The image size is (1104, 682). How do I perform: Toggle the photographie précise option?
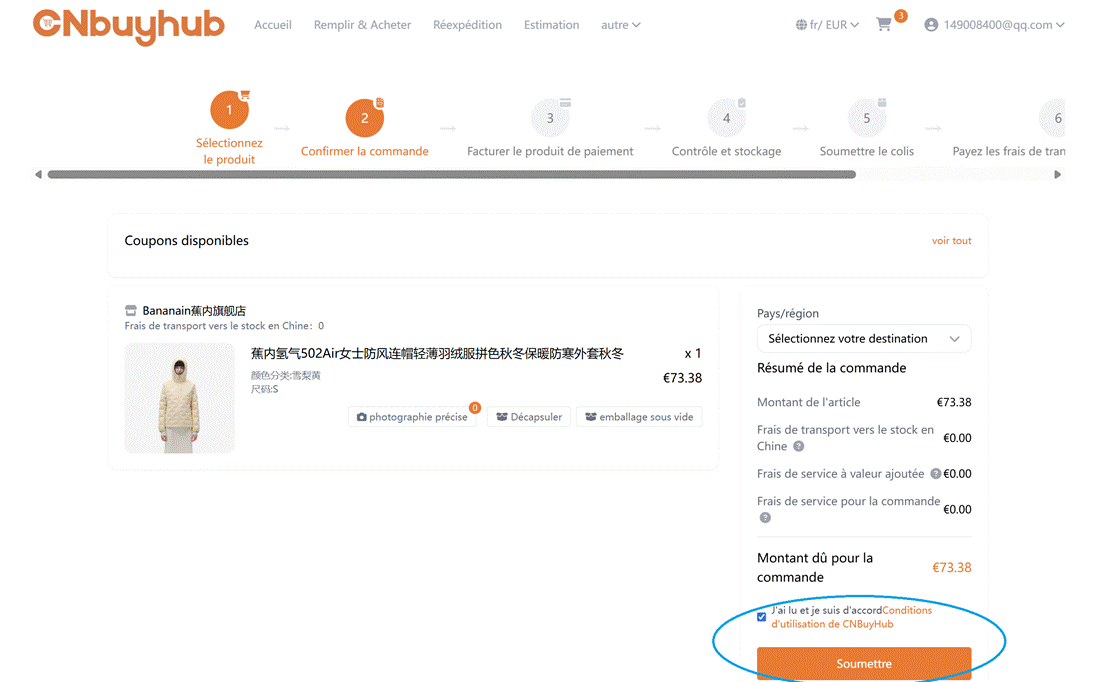tap(412, 417)
